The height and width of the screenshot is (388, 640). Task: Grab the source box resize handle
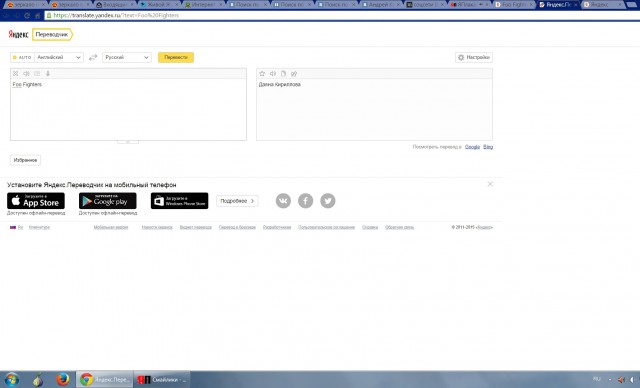(128, 142)
